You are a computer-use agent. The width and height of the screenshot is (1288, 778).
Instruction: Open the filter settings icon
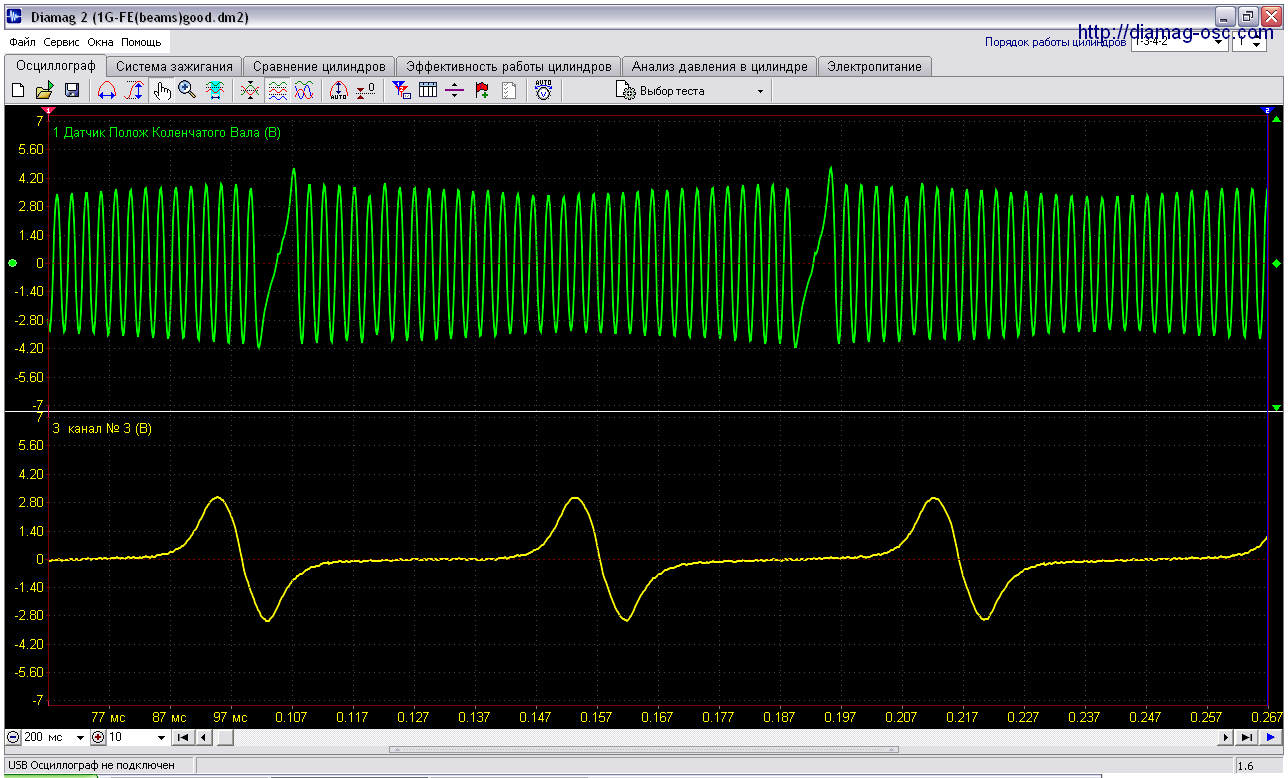coord(402,91)
